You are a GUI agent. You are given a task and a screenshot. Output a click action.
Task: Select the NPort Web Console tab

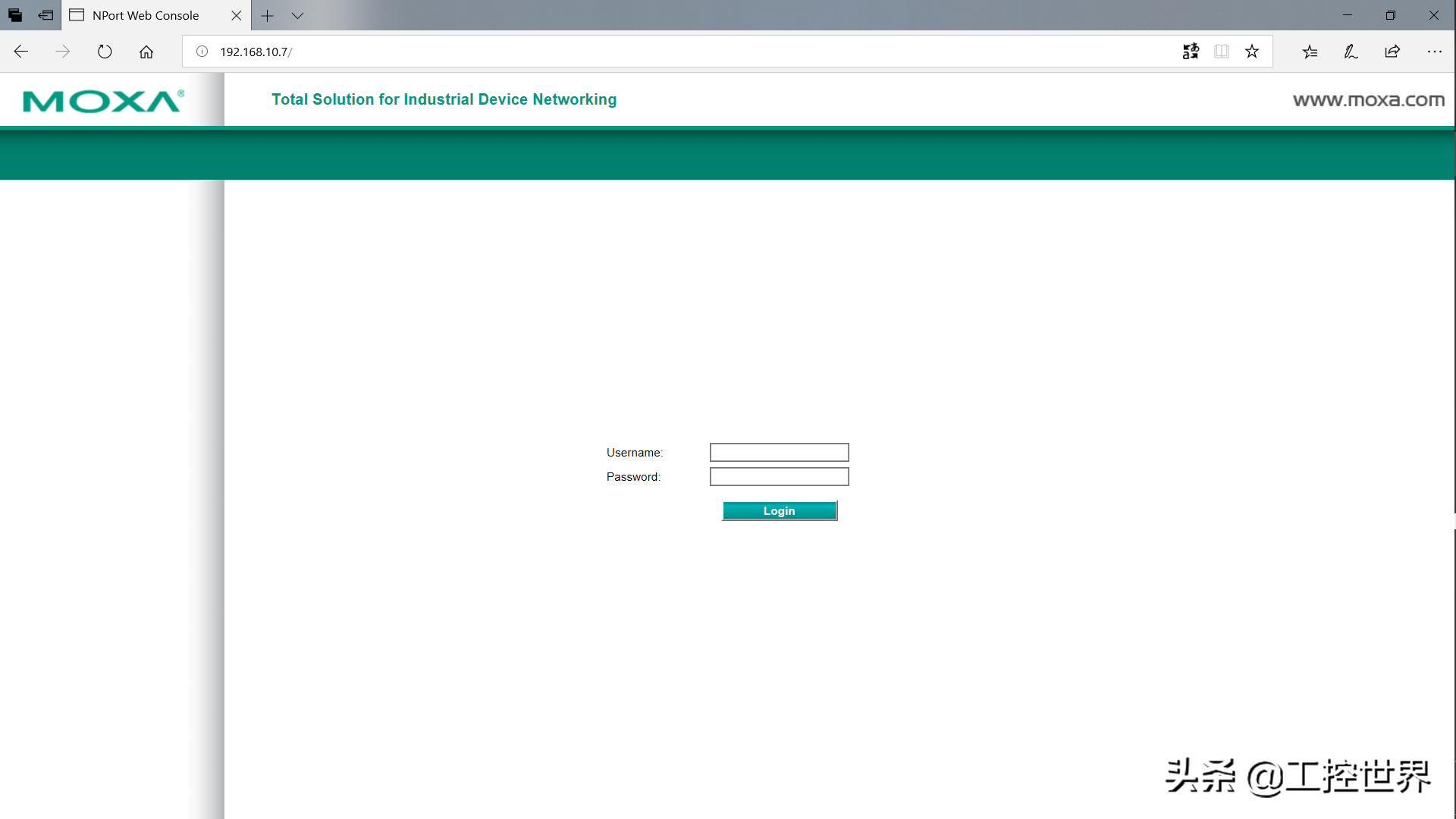click(146, 15)
